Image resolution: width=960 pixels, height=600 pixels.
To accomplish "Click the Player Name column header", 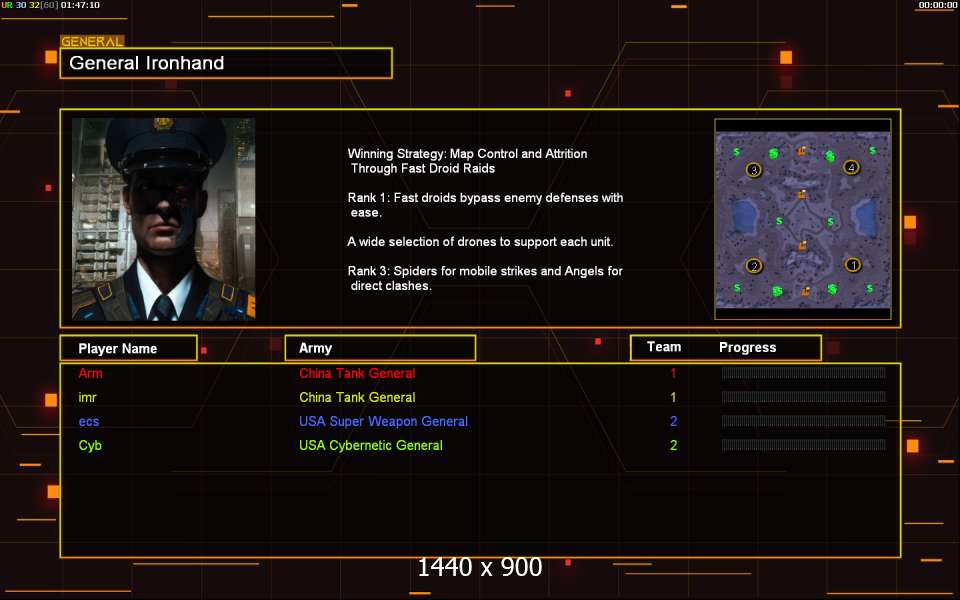I will pyautogui.click(x=129, y=348).
